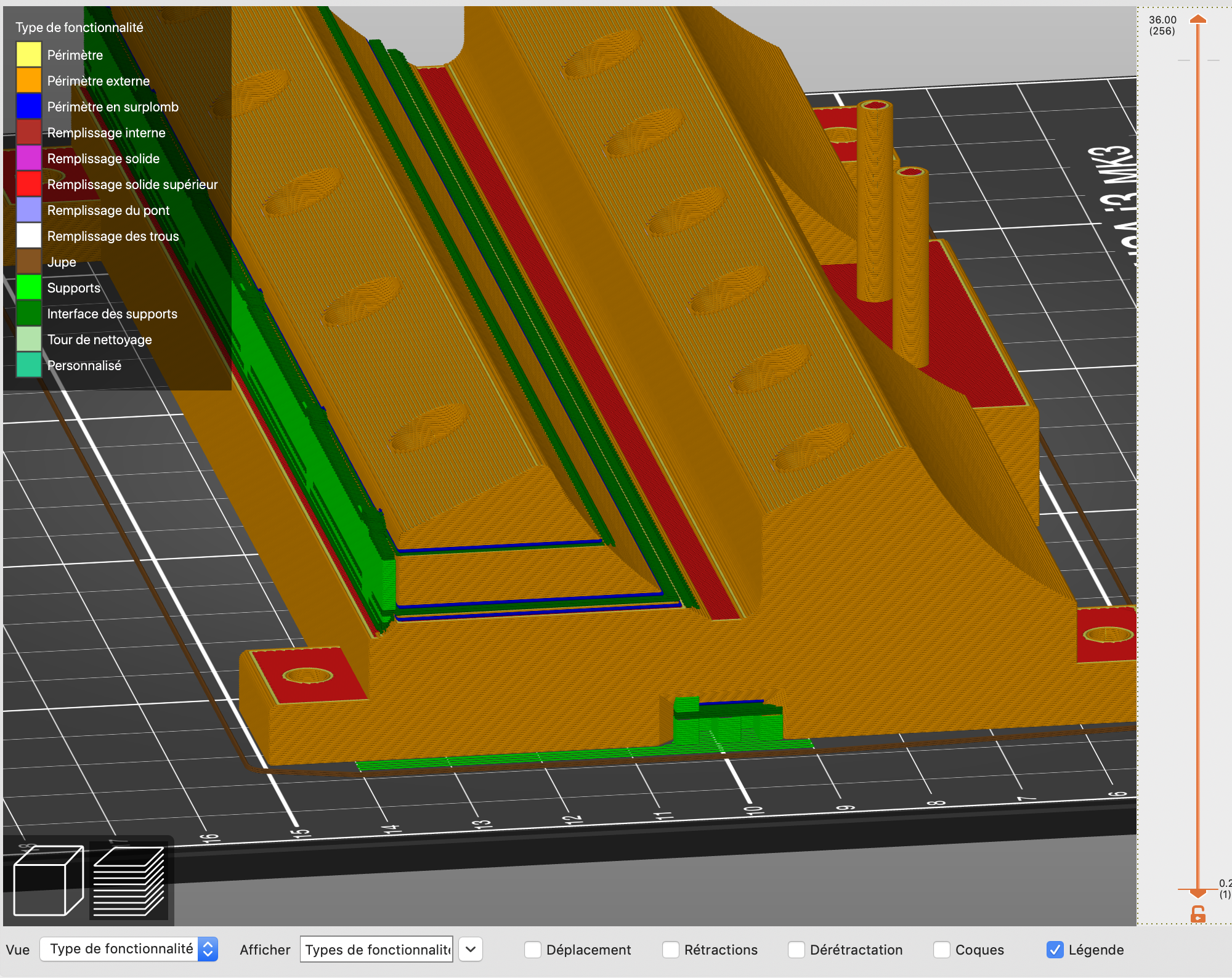1232x978 pixels.
Task: Enable the Dérétractation checkbox
Action: coord(796,950)
